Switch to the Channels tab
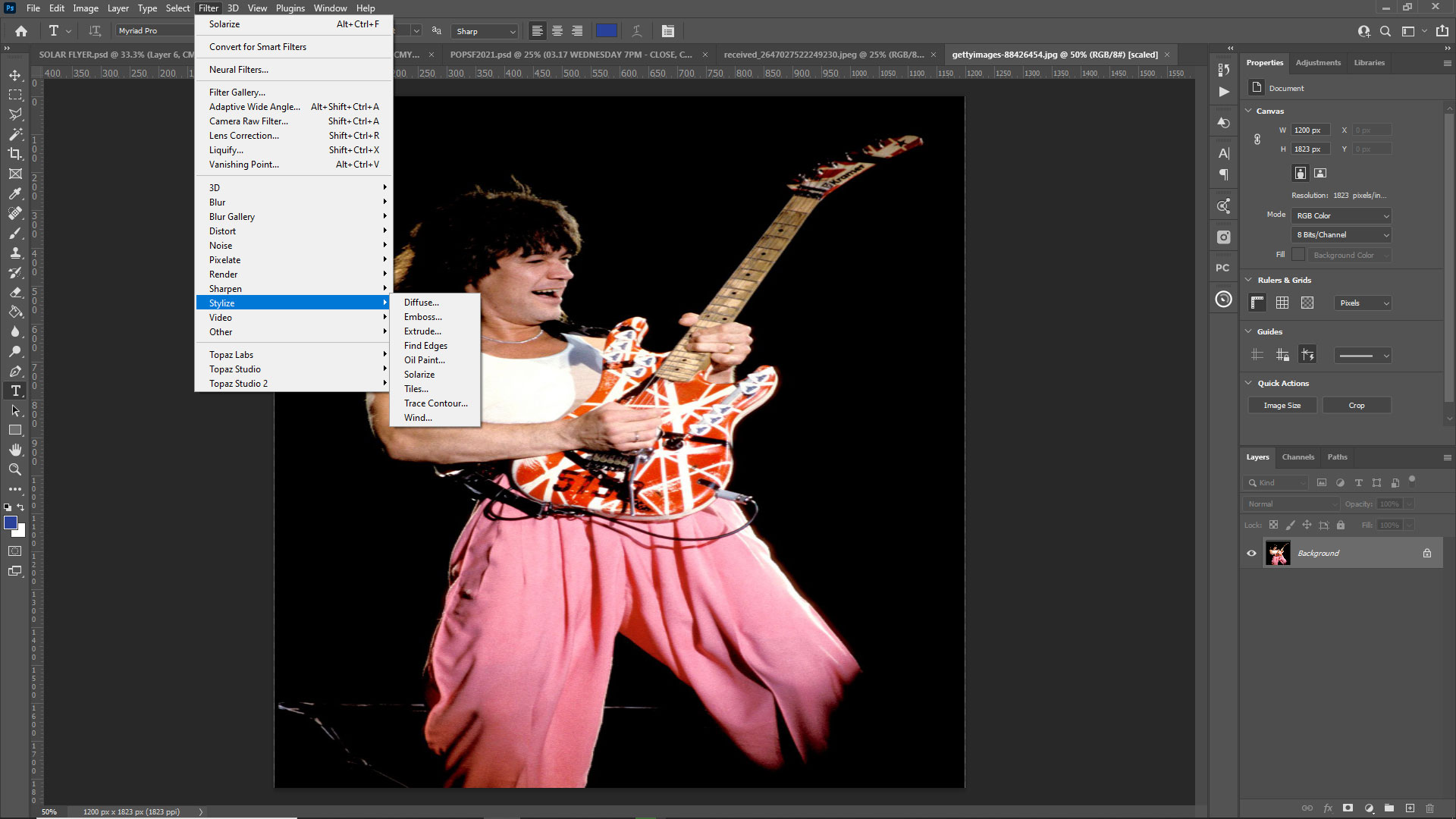Screen dimensions: 1456x819 click(x=1298, y=457)
